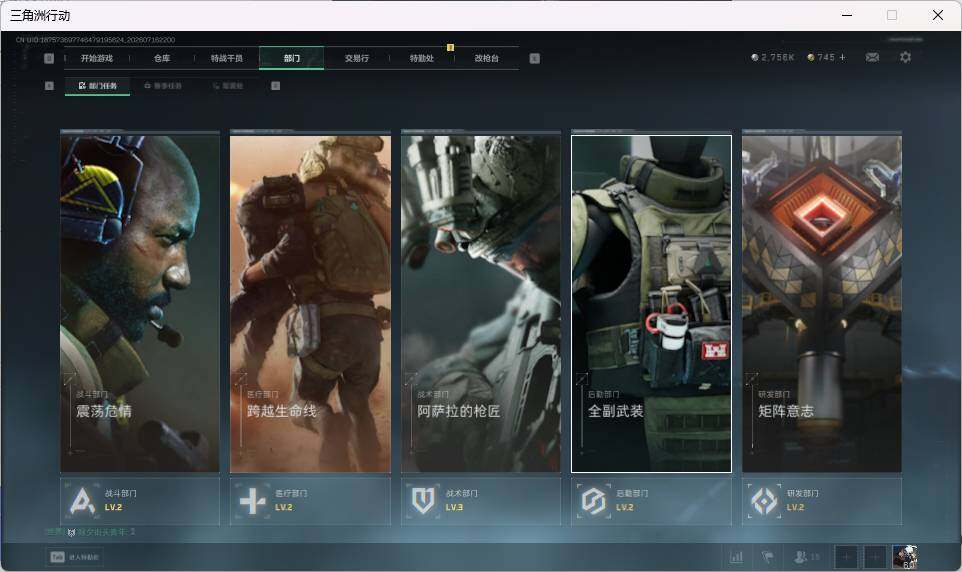This screenshot has width=962, height=572.
Task: Open the mail envelope icon
Action: tap(872, 57)
